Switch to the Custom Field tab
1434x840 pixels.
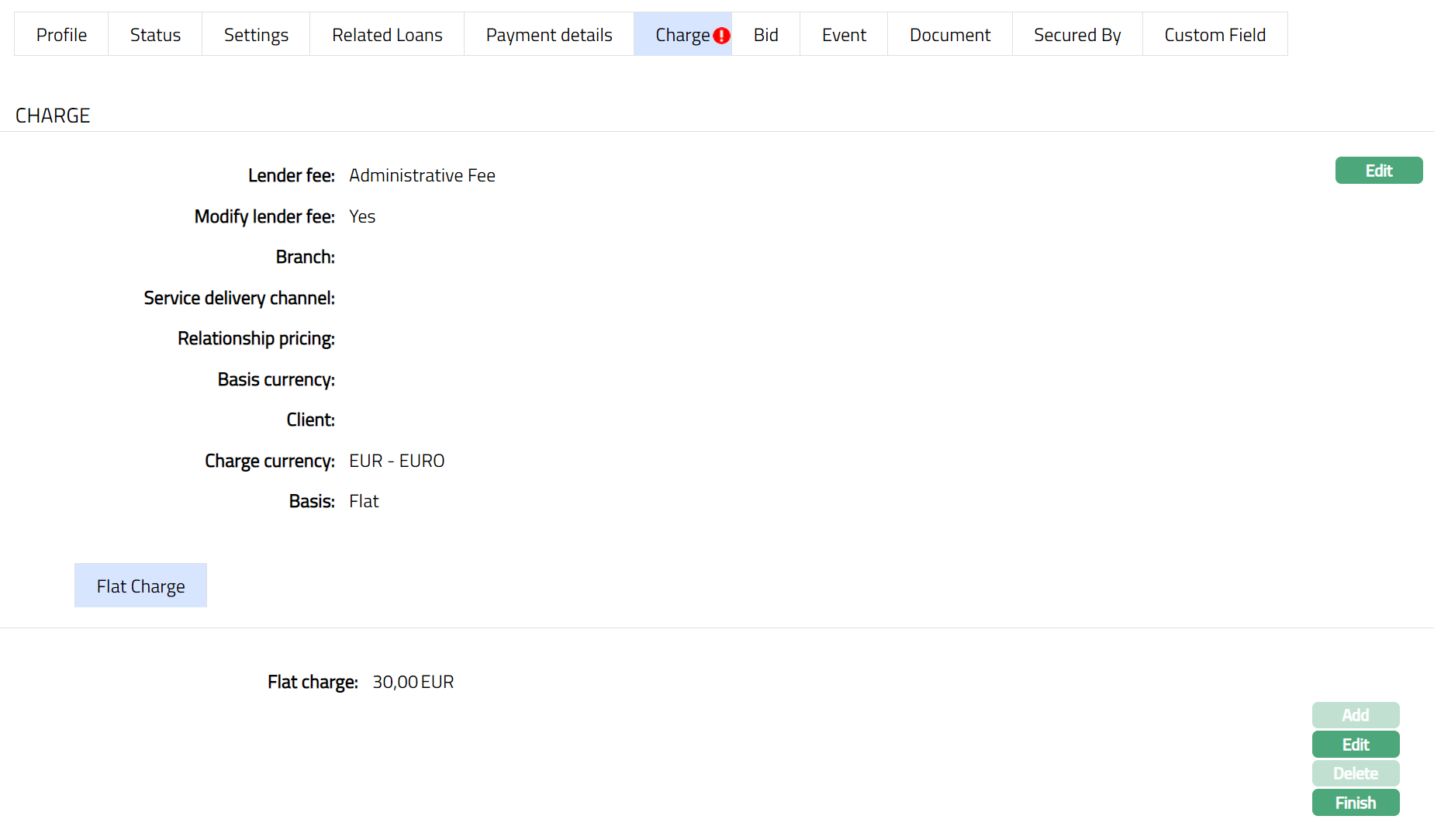tap(1215, 35)
